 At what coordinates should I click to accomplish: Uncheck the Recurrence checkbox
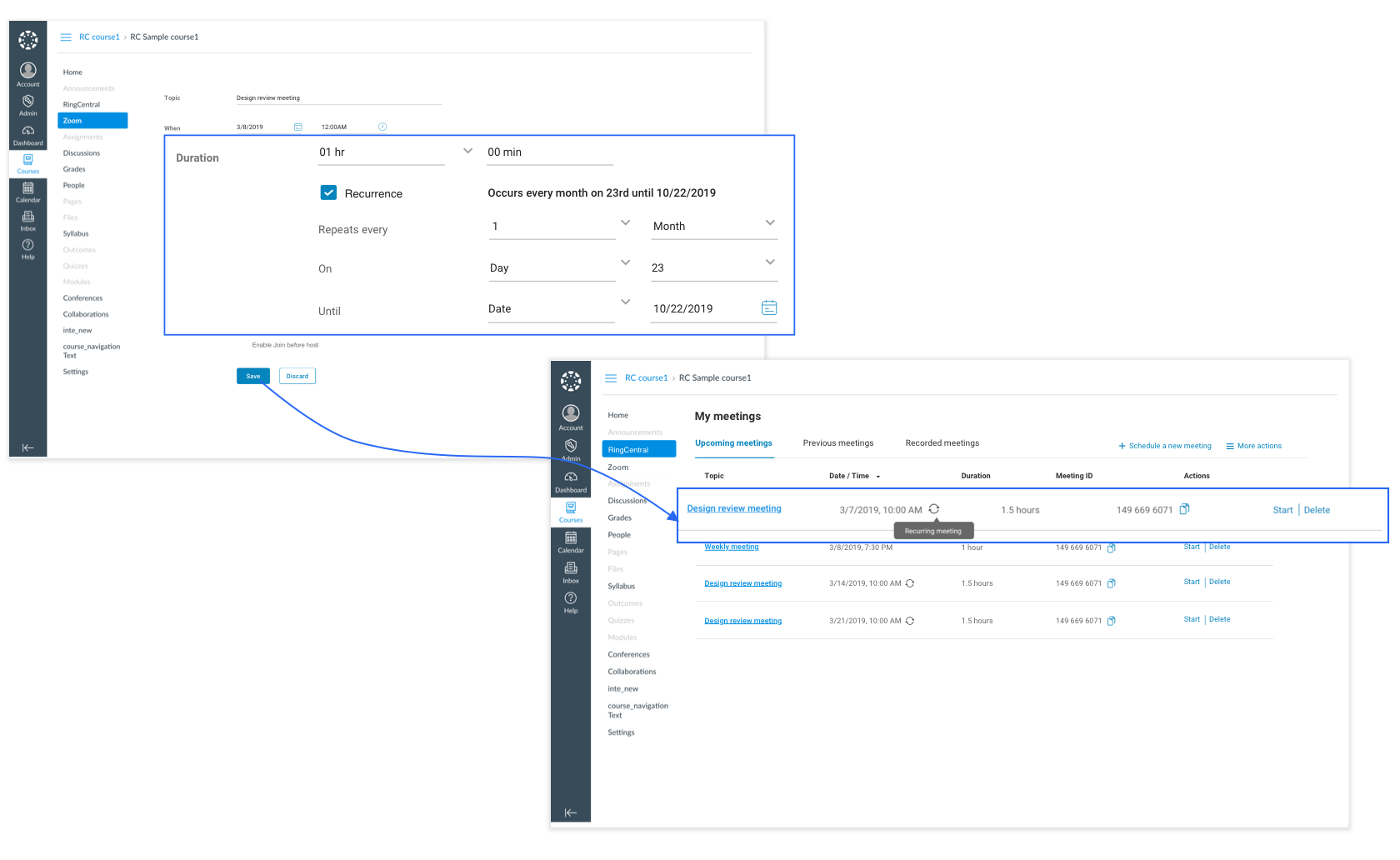[329, 192]
